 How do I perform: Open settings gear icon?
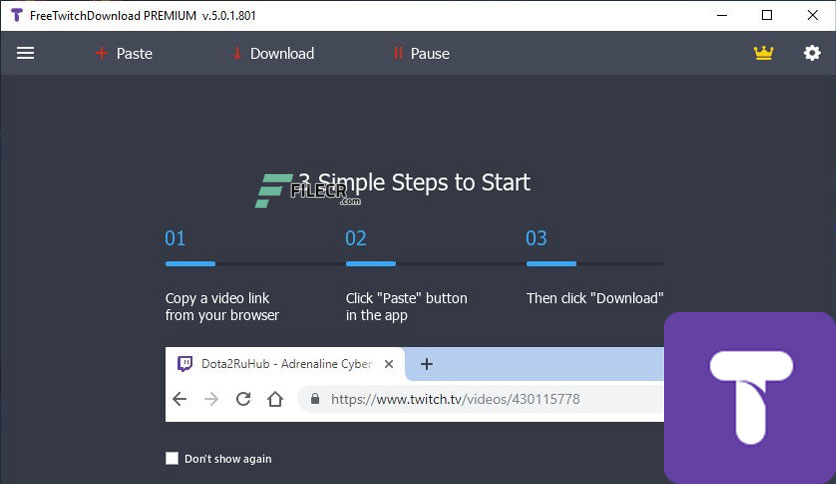(812, 53)
